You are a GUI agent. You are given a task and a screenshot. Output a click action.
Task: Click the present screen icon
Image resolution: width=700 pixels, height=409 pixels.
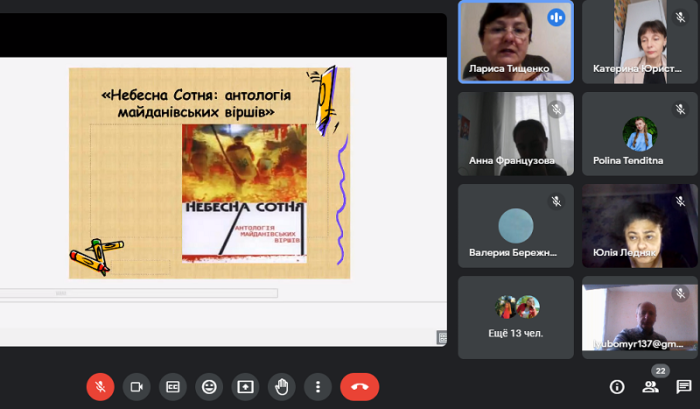[x=245, y=386]
